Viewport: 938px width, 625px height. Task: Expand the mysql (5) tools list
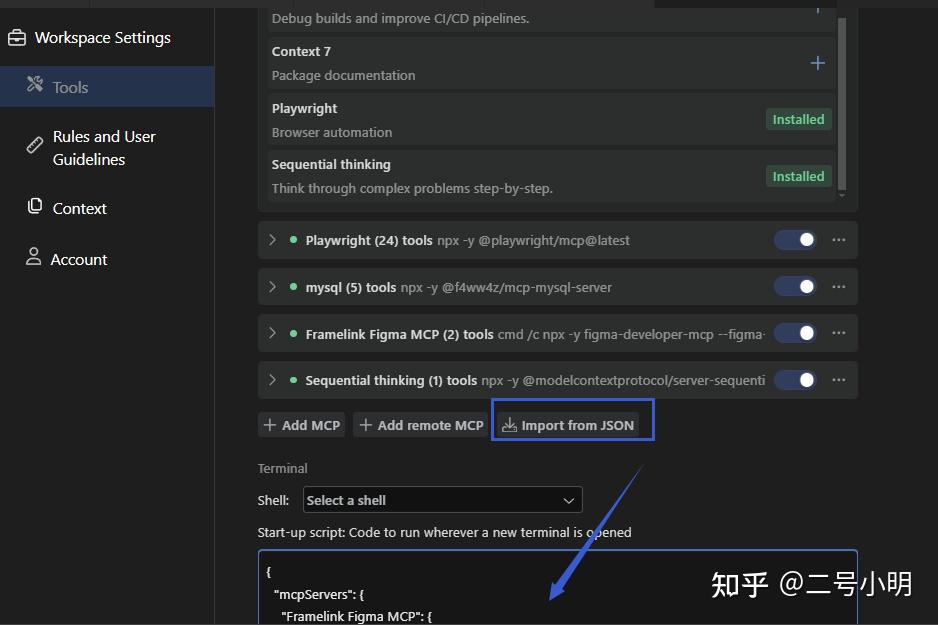pos(273,286)
